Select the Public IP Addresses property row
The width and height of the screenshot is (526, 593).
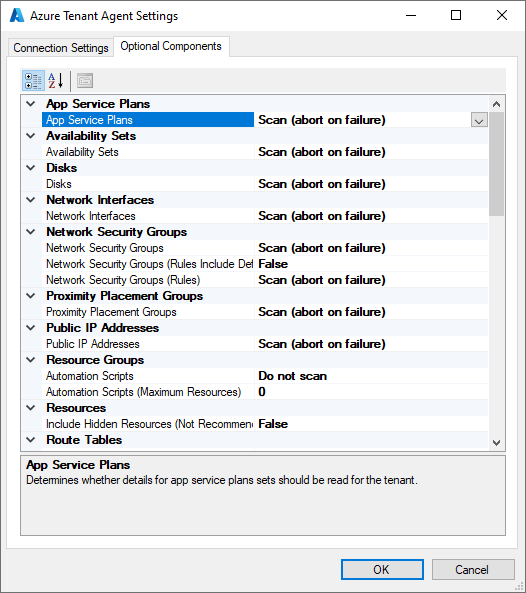(x=265, y=344)
